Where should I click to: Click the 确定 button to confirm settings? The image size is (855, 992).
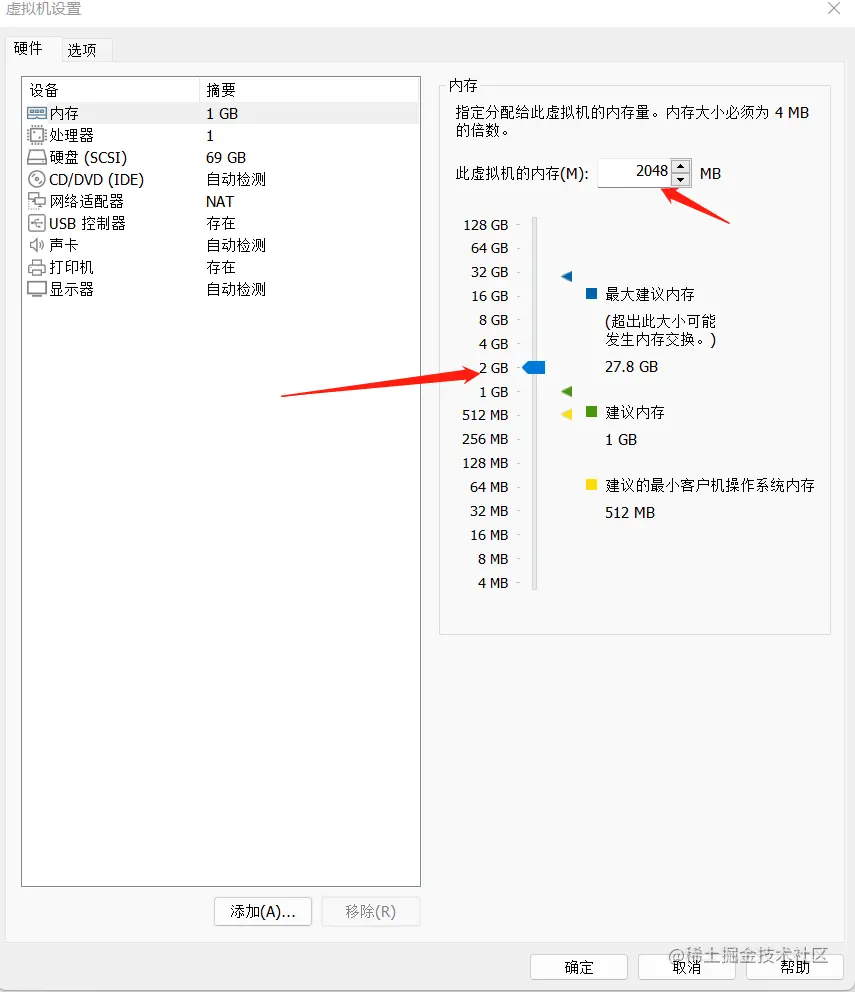point(578,966)
